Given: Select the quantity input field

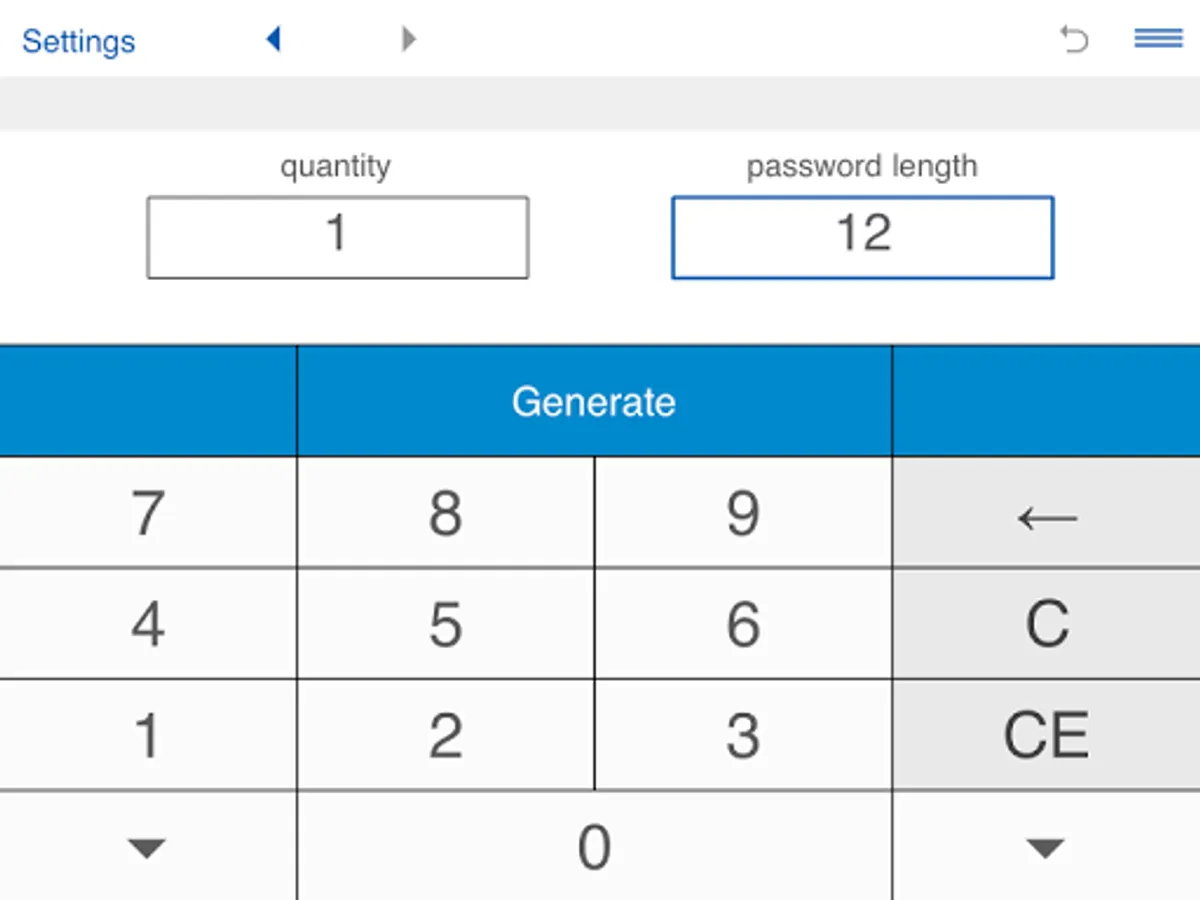Looking at the screenshot, I should 338,237.
